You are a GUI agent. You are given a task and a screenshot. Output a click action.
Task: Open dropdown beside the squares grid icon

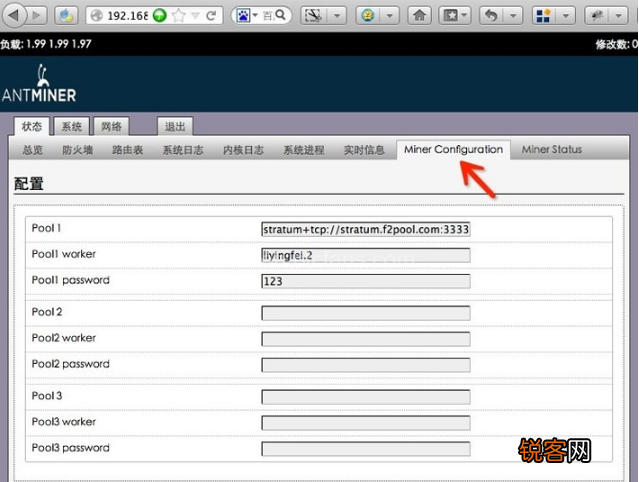pyautogui.click(x=566, y=15)
